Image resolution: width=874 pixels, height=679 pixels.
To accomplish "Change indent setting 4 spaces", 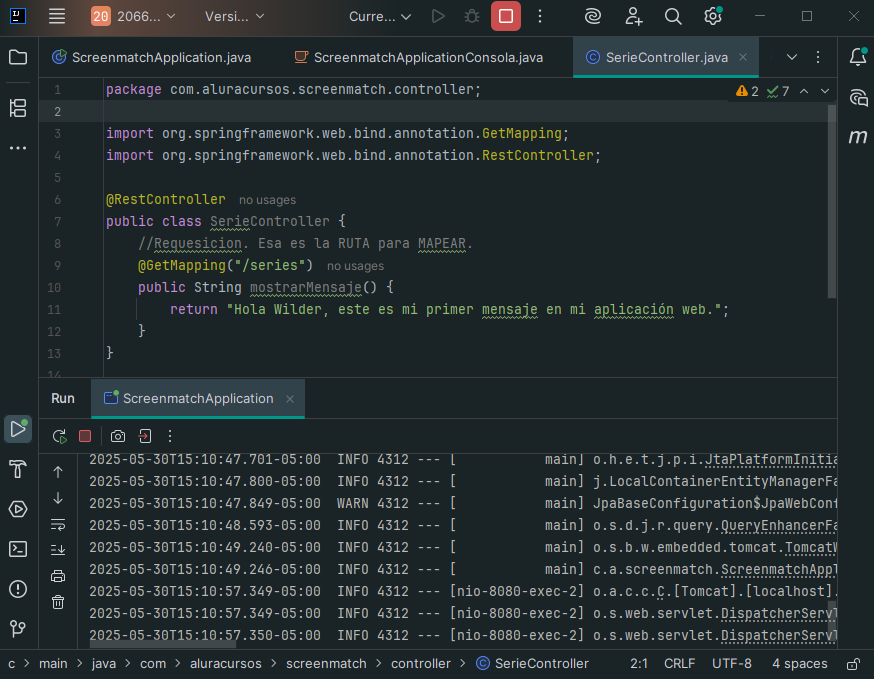I will (799, 663).
